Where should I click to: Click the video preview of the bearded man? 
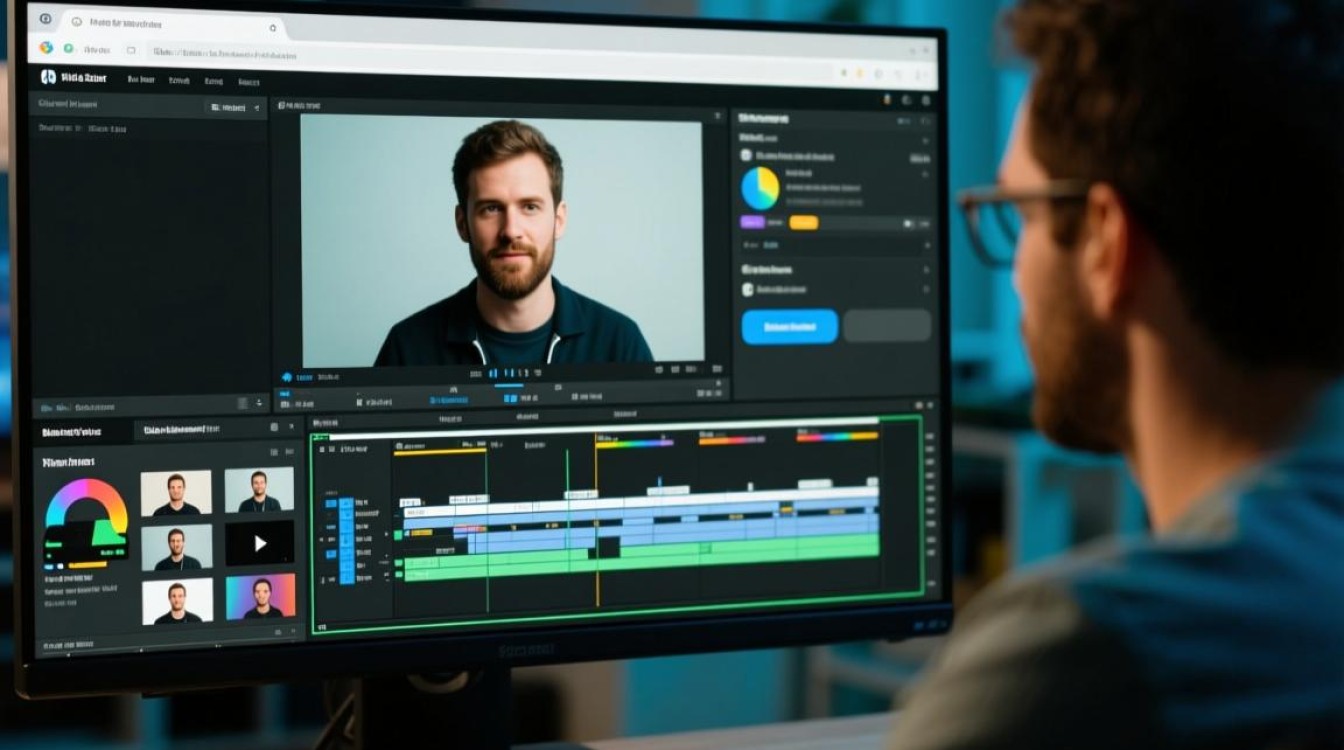tap(502, 240)
